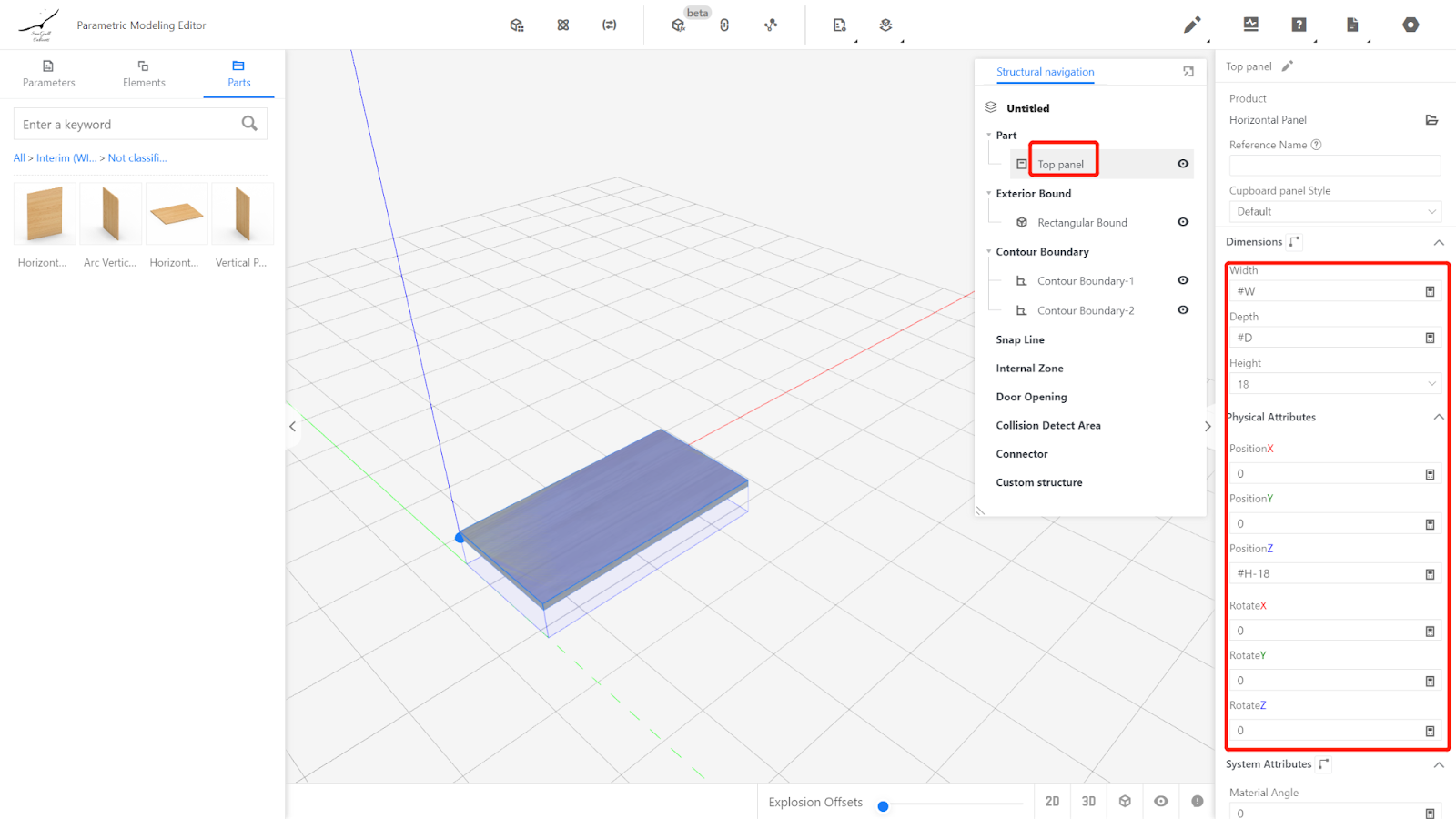The width and height of the screenshot is (1456, 819).
Task: Switch to 2D view
Action: tap(1052, 801)
